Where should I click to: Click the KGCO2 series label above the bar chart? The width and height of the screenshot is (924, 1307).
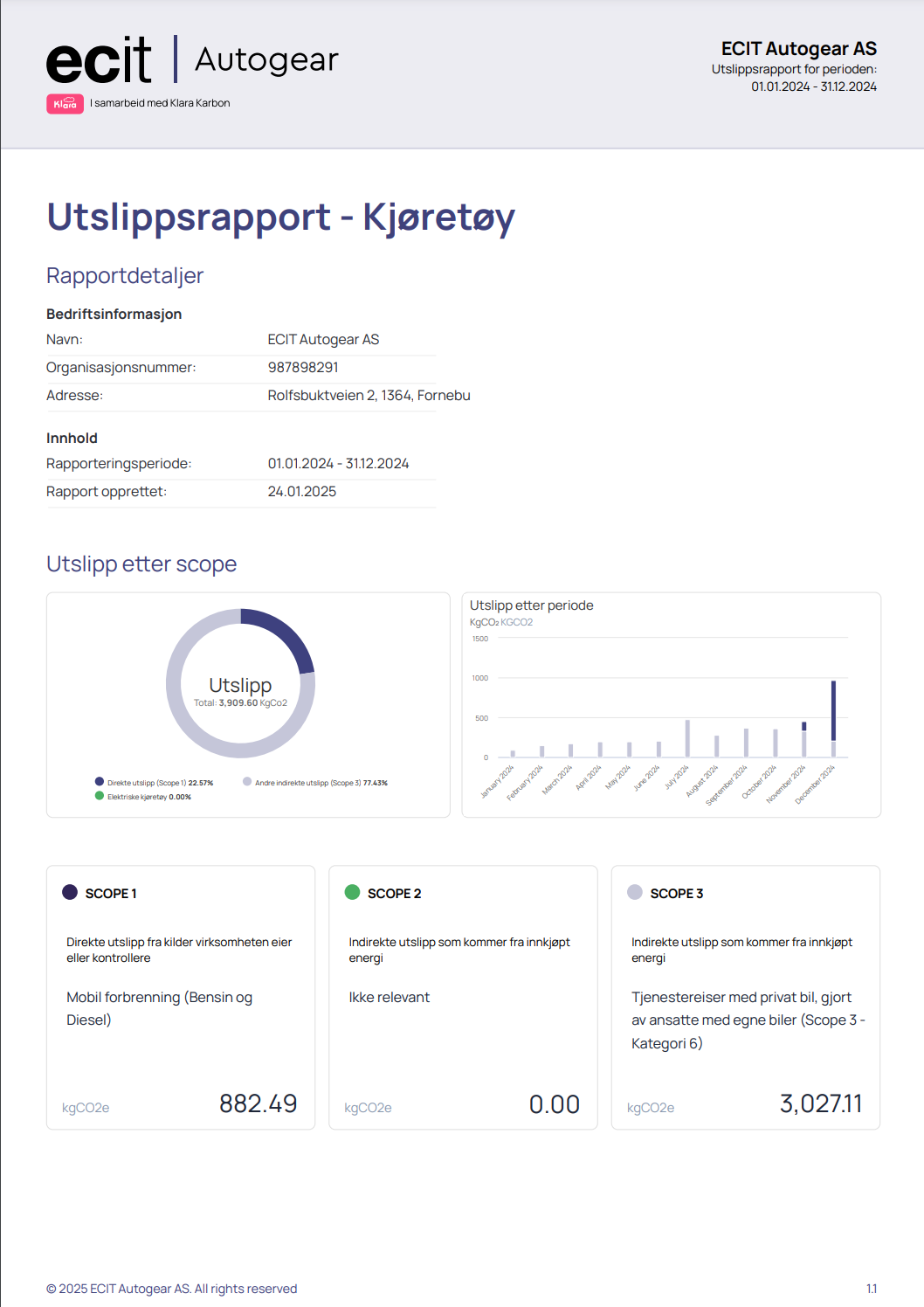click(x=516, y=622)
